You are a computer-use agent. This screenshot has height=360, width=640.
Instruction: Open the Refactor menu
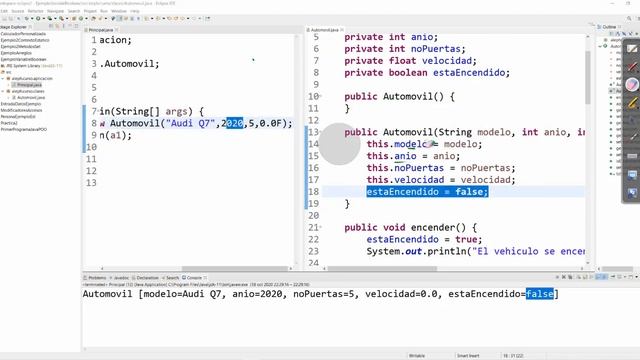36,11
